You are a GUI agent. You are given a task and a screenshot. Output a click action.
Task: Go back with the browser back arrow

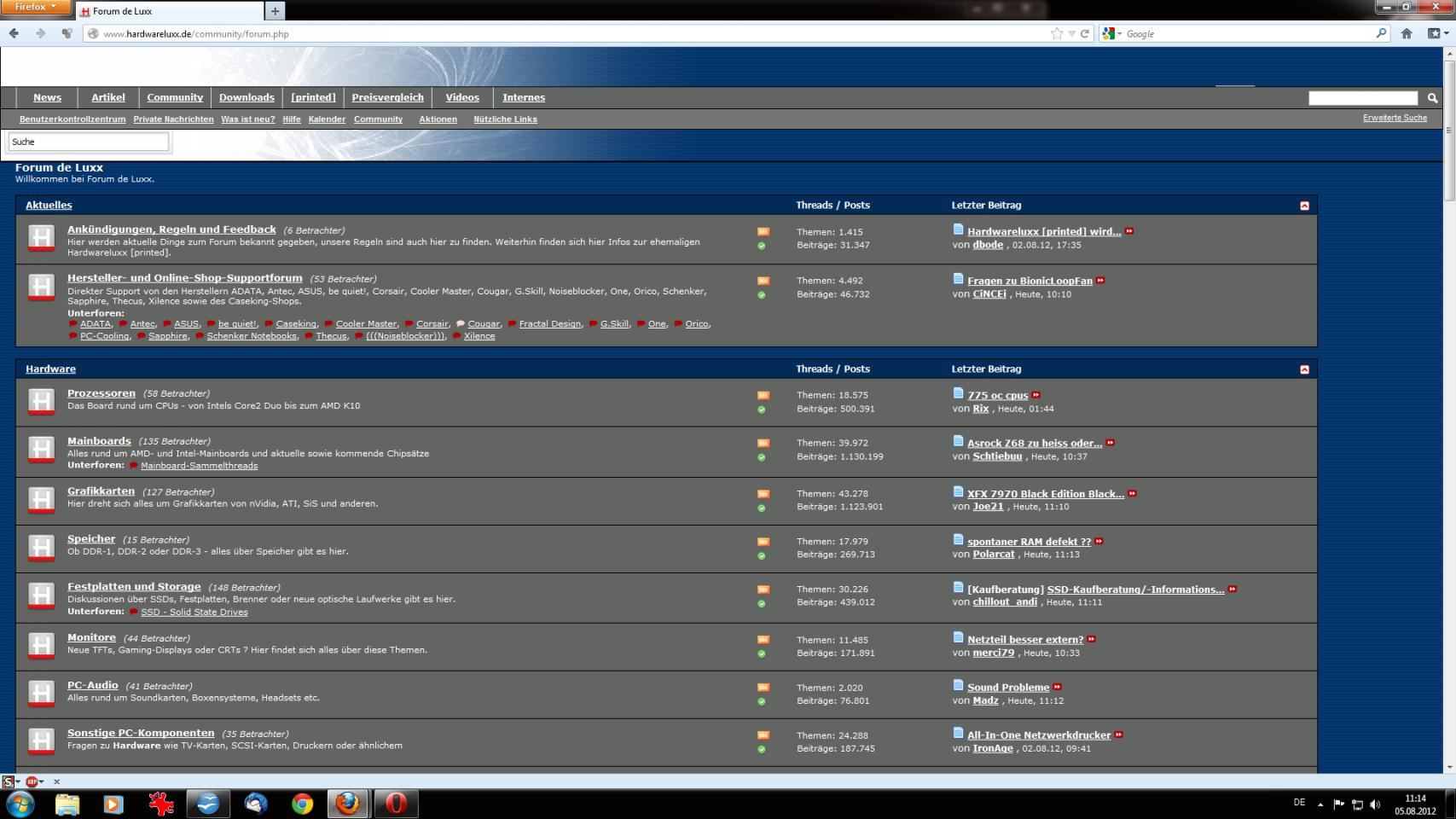(x=14, y=33)
